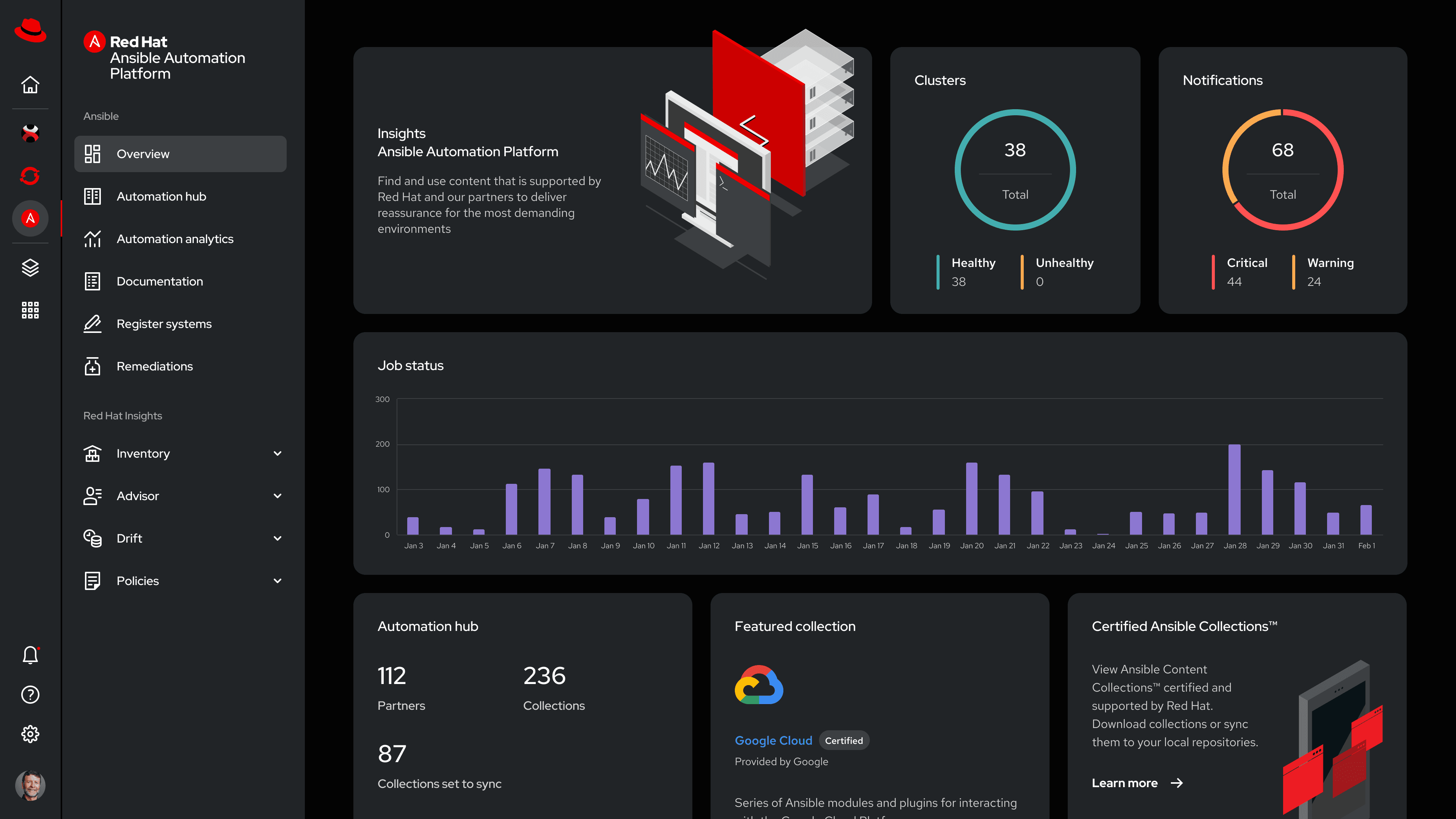The height and width of the screenshot is (819, 1456).
Task: Click the Critical 44 value
Action: pyautogui.click(x=1234, y=281)
